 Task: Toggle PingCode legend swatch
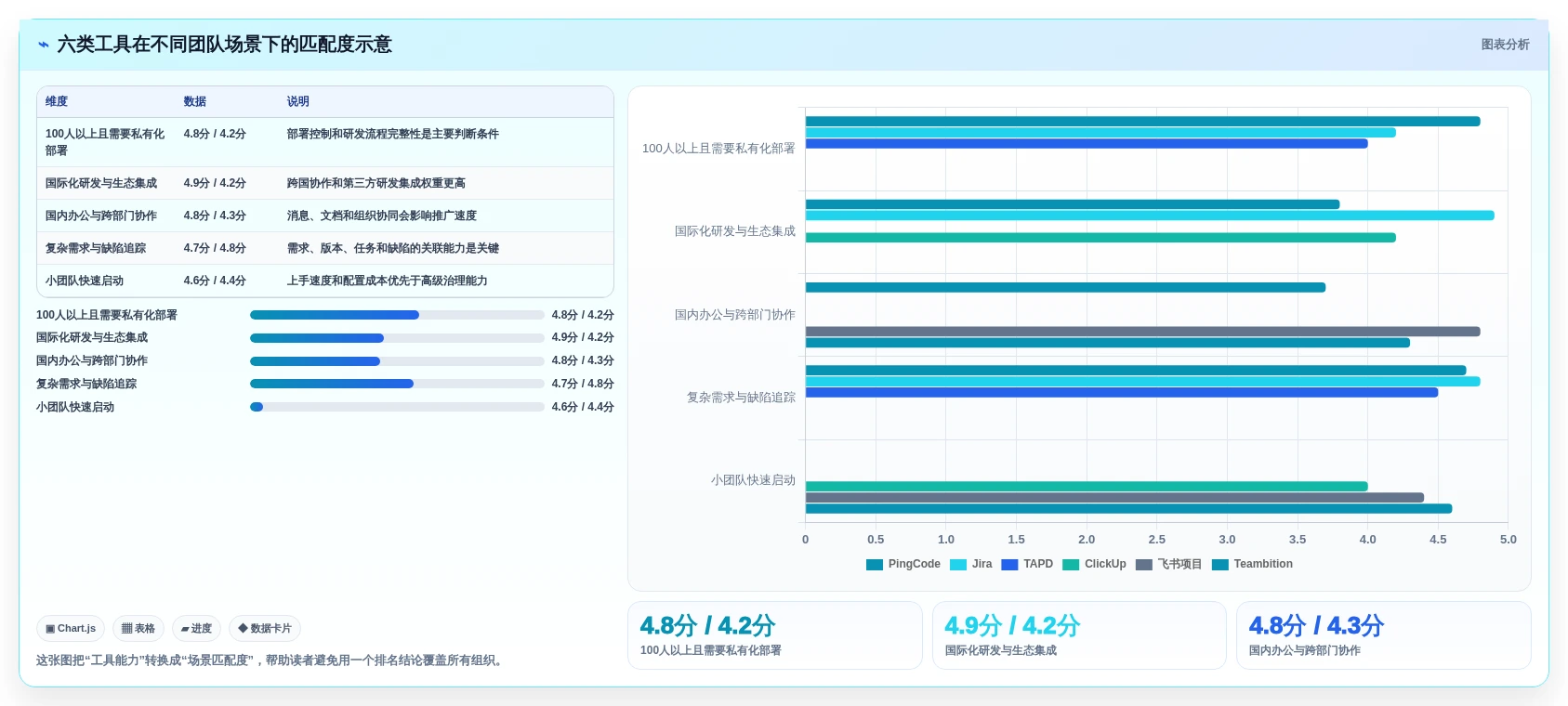875,565
